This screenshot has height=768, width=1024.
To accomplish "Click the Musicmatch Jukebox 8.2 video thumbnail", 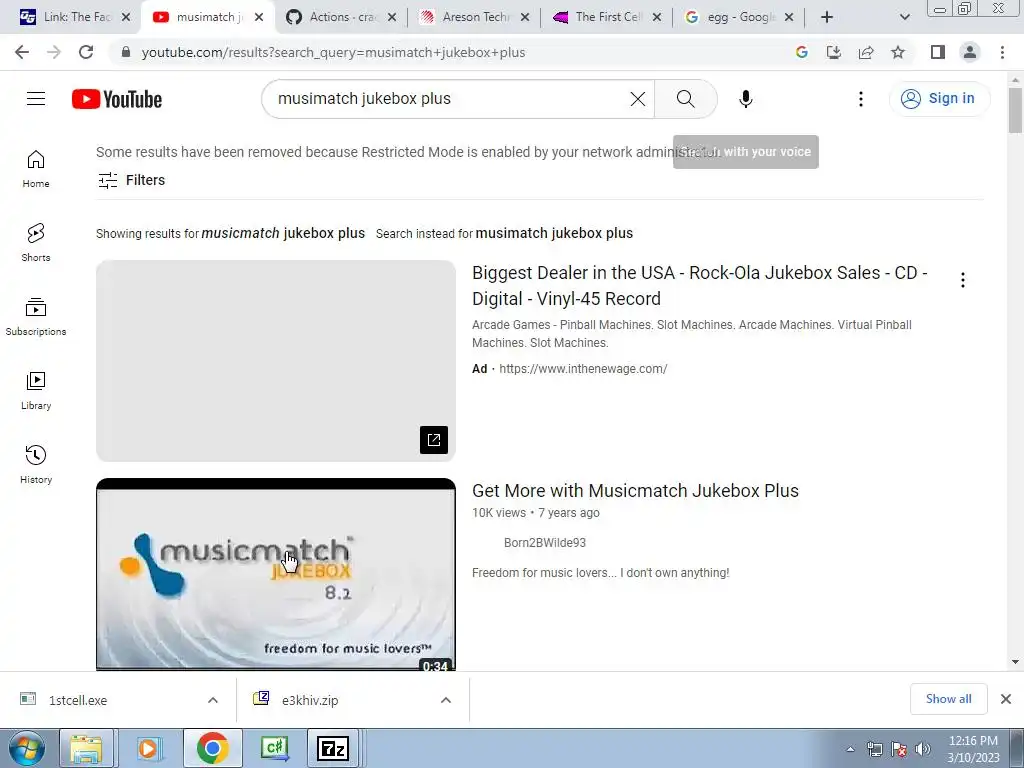I will pyautogui.click(x=276, y=575).
